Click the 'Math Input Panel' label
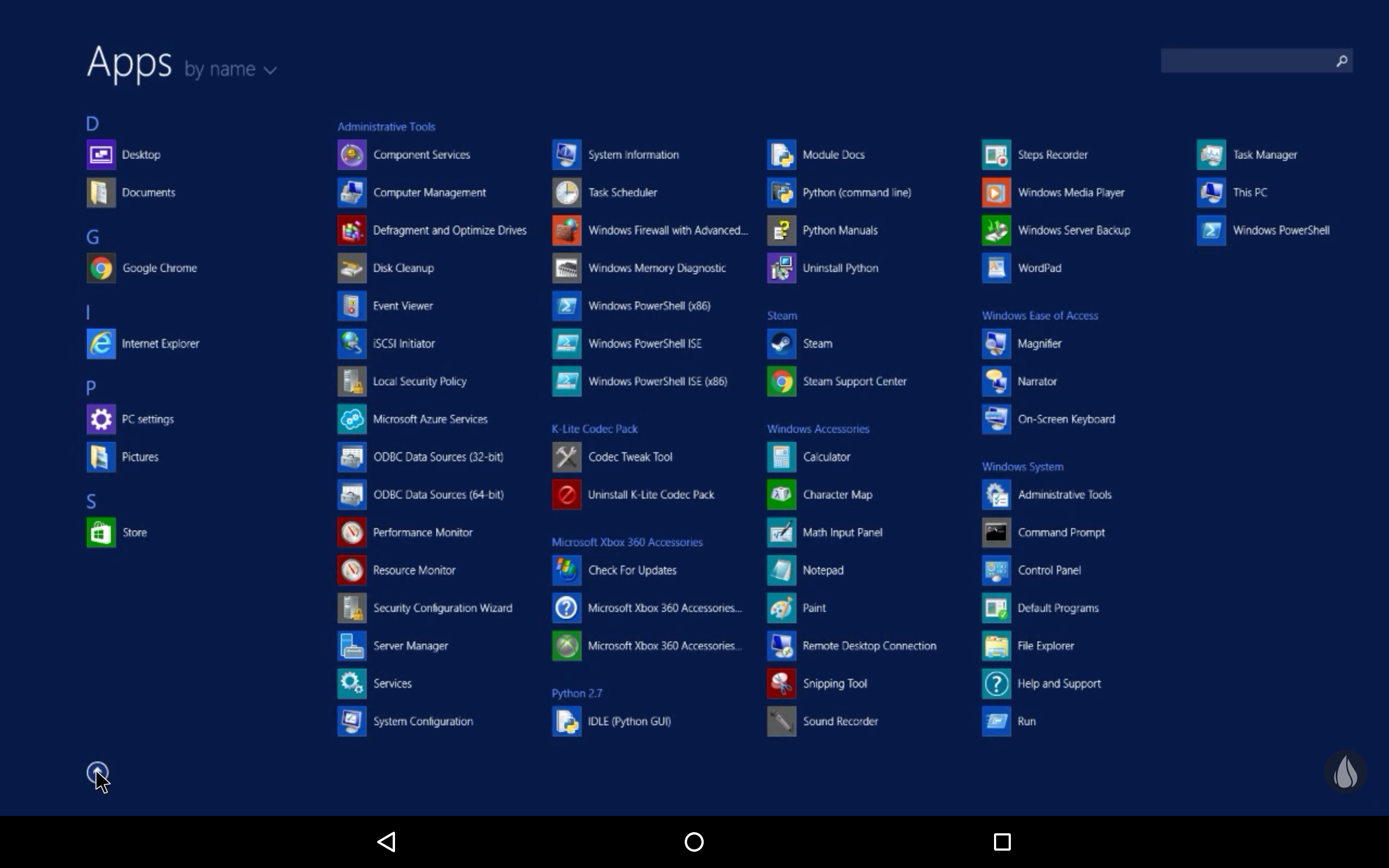Viewport: 1389px width, 868px height. click(x=843, y=533)
